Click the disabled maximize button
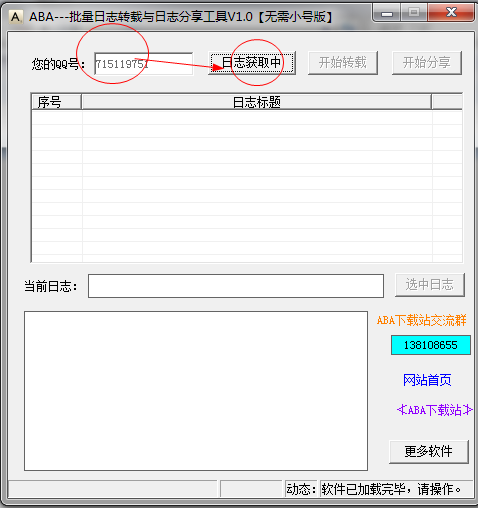Image resolution: width=478 pixels, height=508 pixels. 414,13
